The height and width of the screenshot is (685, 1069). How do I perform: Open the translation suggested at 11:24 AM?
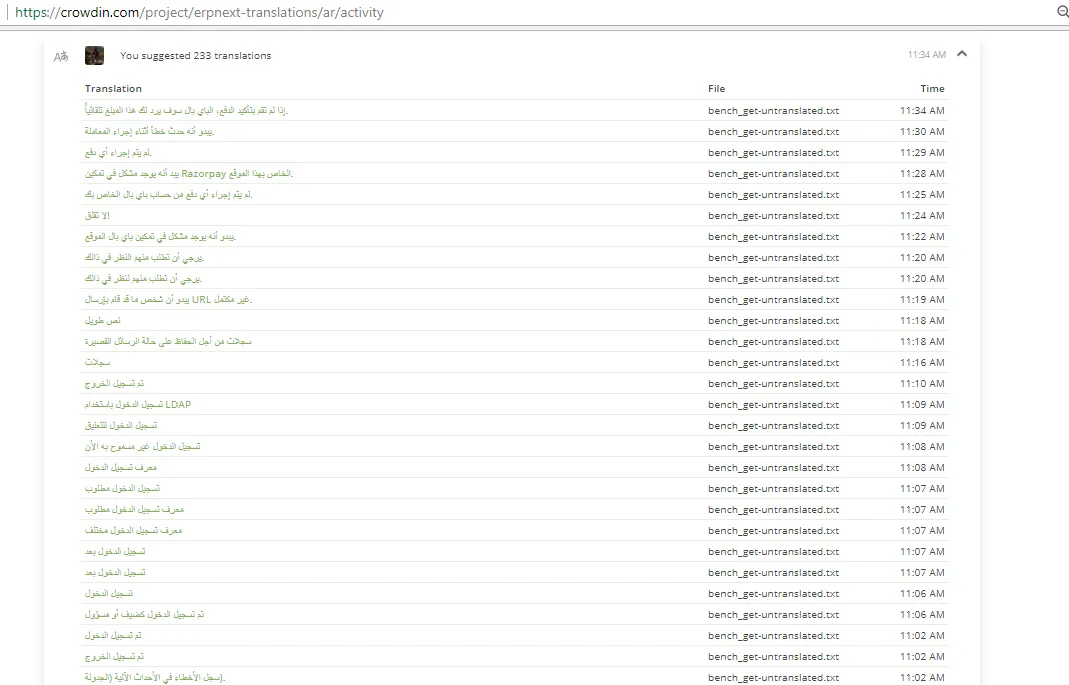pyautogui.click(x=97, y=216)
